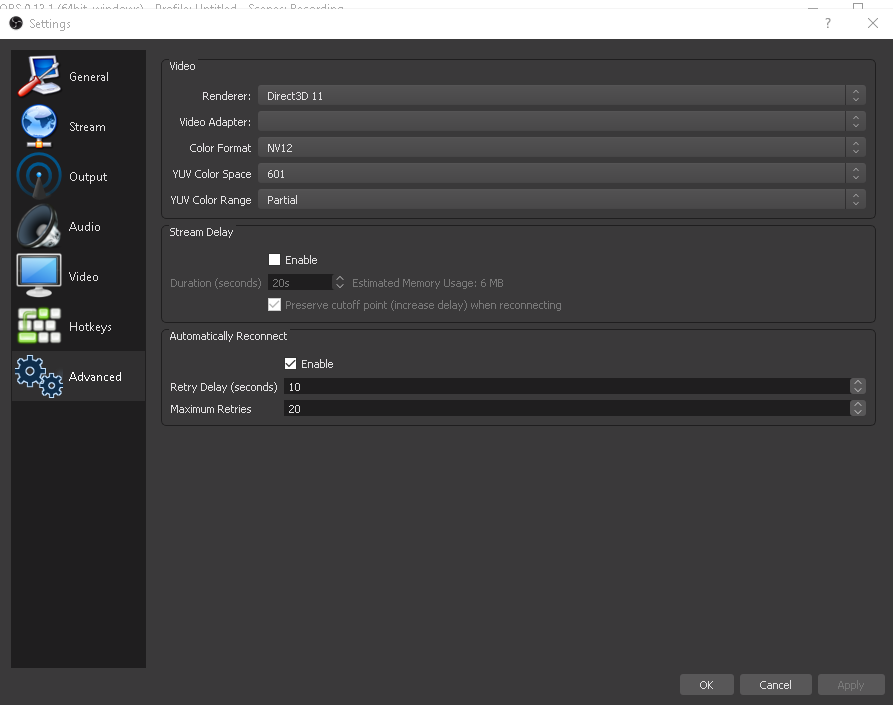This screenshot has width=893, height=705.
Task: Click the Retry Delay stepper arrows
Action: 858,386
